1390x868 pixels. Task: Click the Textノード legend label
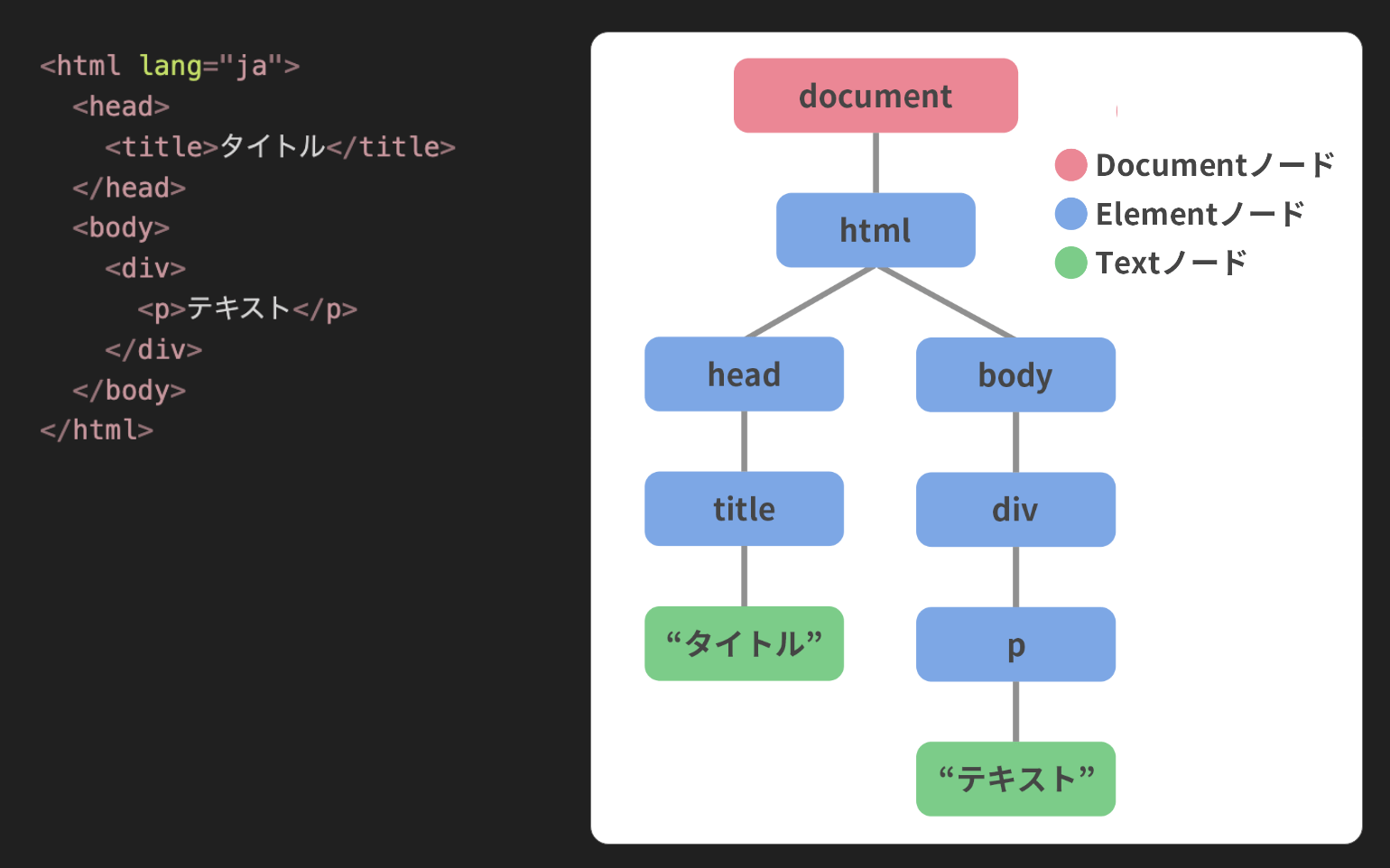tap(1171, 263)
